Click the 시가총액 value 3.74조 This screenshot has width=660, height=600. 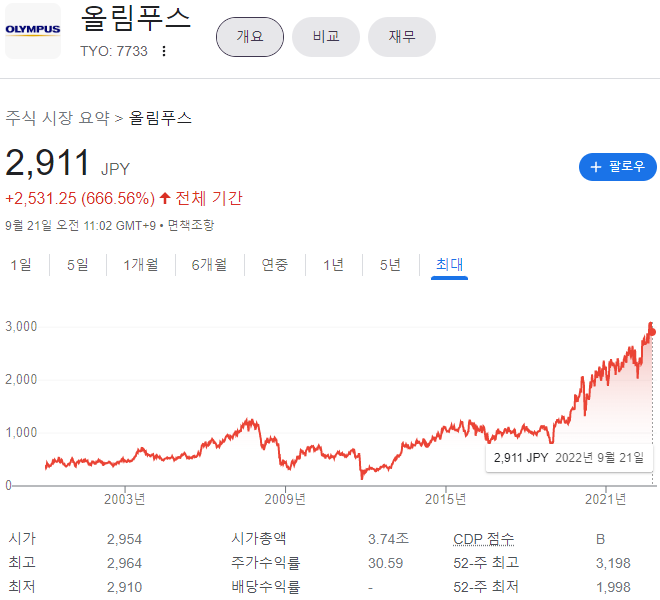(x=388, y=539)
